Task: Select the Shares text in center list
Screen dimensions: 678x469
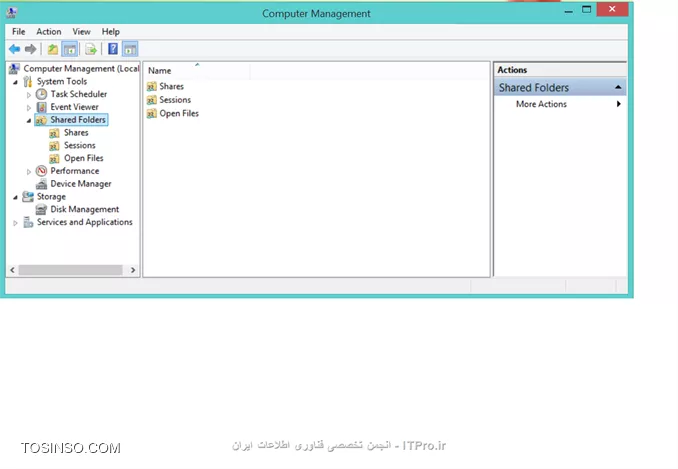Action: click(172, 86)
